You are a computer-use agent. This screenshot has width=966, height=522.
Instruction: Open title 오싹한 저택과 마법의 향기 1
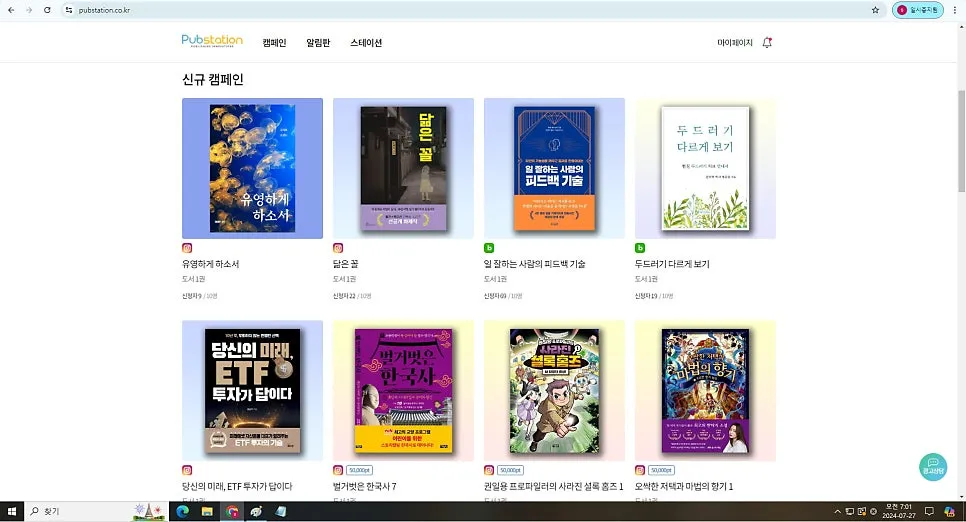pyautogui.click(x=684, y=486)
